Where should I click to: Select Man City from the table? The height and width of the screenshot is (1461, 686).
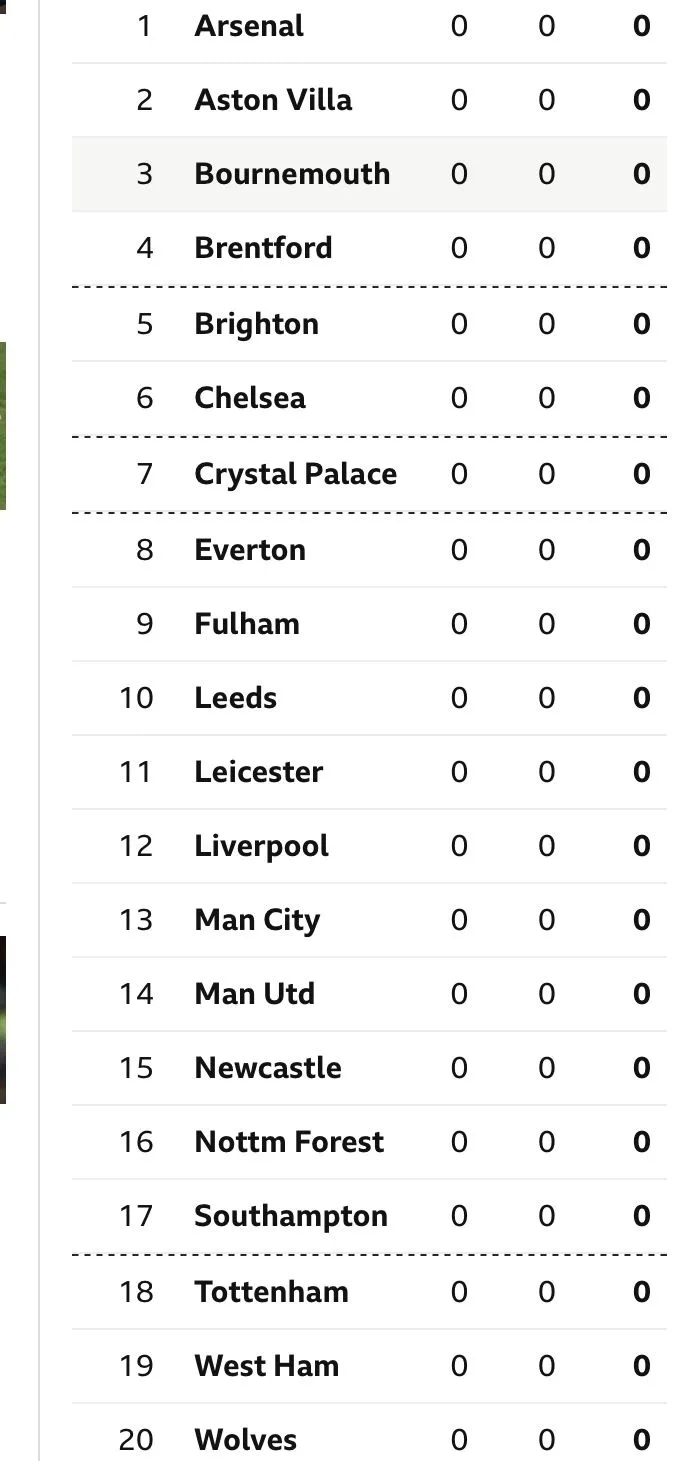tap(257, 920)
